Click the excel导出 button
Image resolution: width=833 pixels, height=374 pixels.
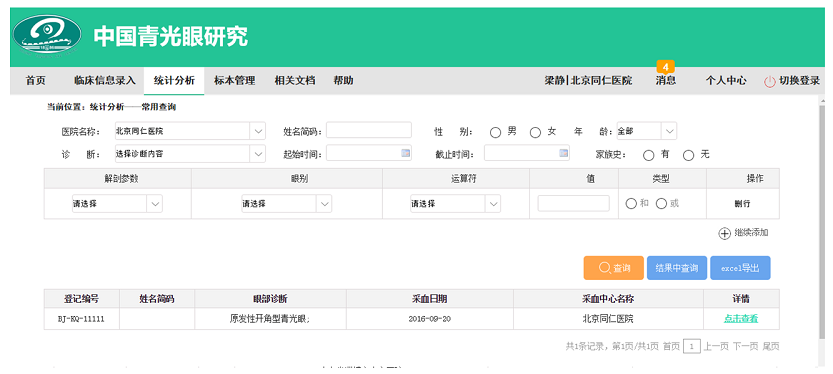pyautogui.click(x=740, y=268)
